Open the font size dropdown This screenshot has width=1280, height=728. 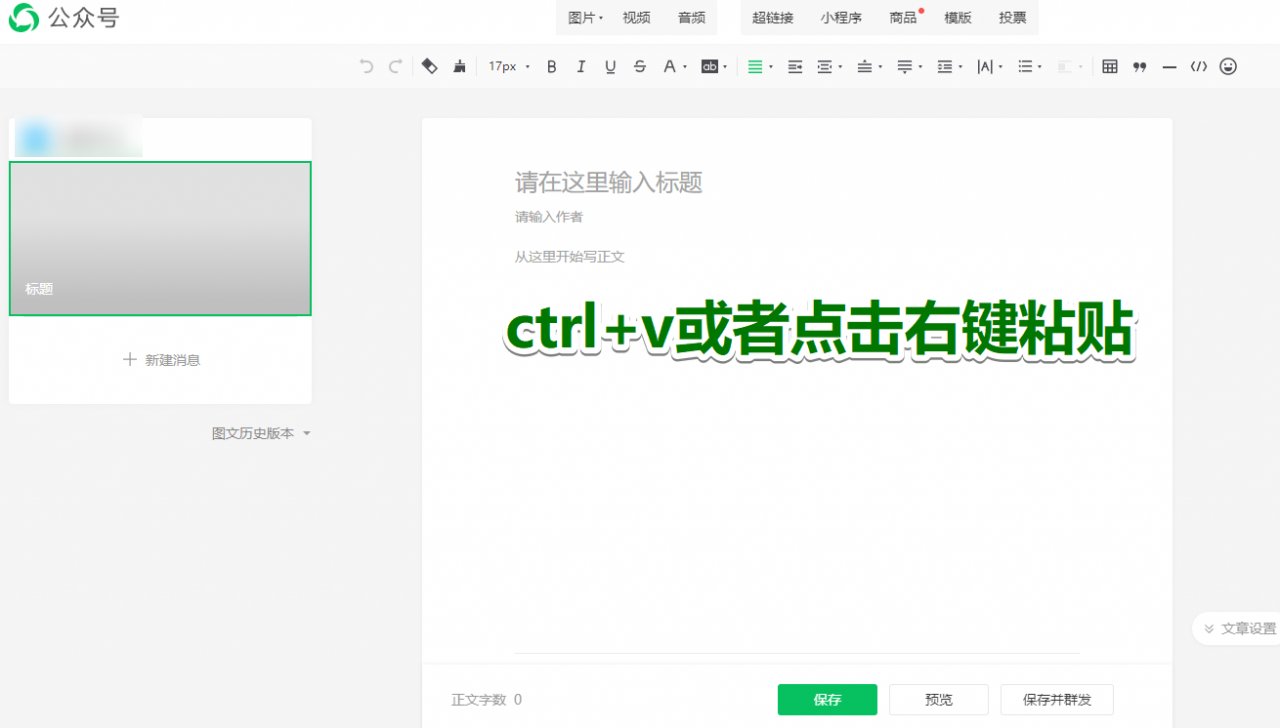tap(508, 66)
